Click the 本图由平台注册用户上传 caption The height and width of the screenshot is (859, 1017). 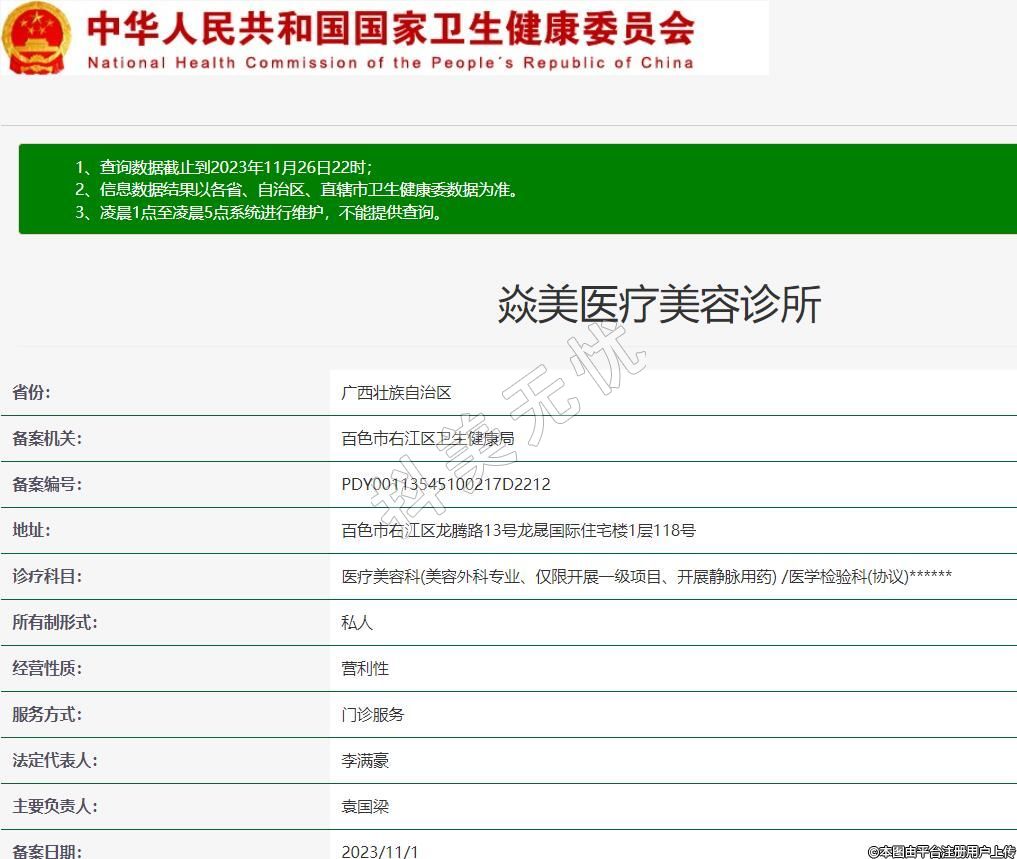coord(941,851)
